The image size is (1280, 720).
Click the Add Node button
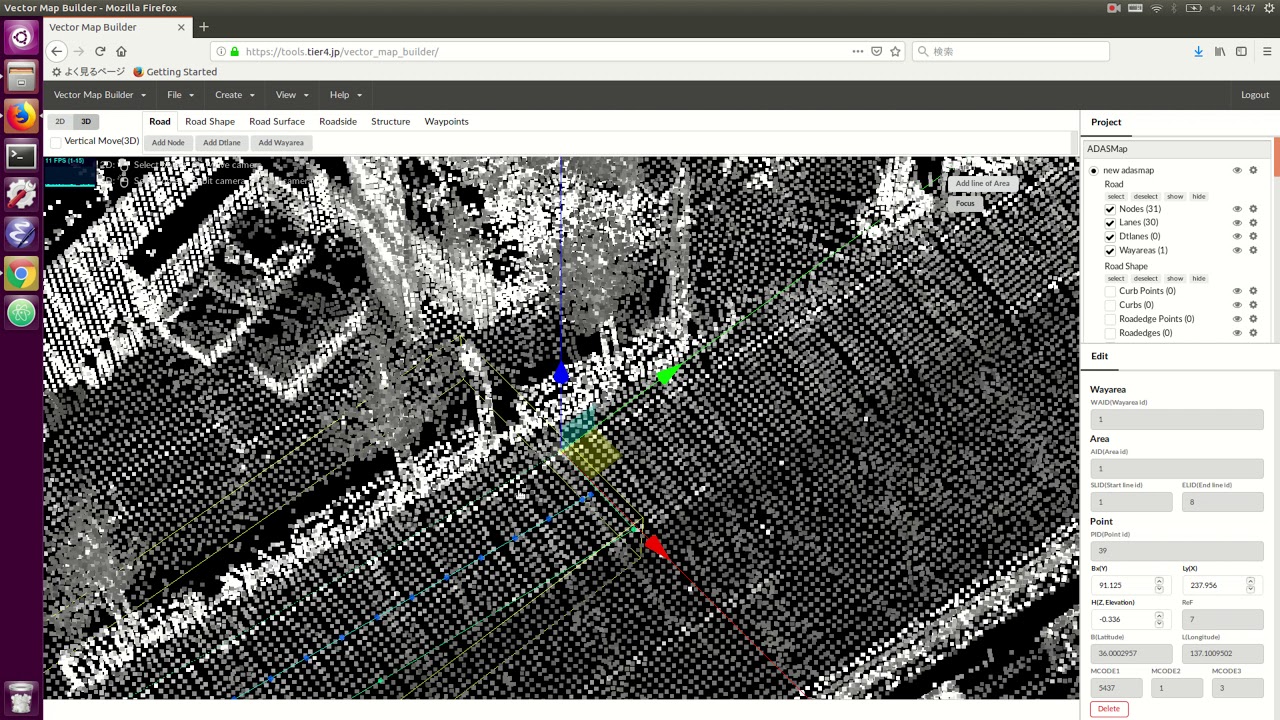click(168, 143)
